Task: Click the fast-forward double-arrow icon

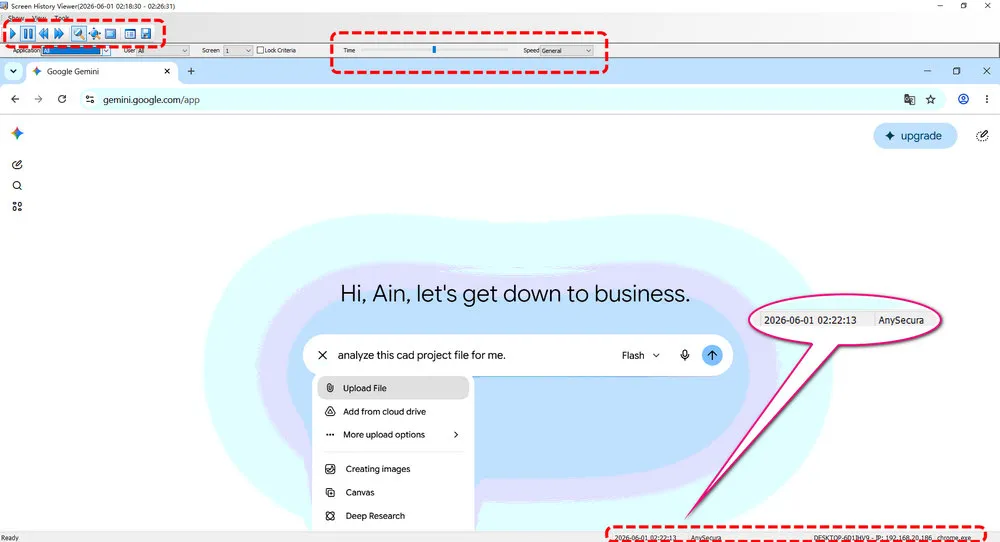Action: (x=59, y=34)
